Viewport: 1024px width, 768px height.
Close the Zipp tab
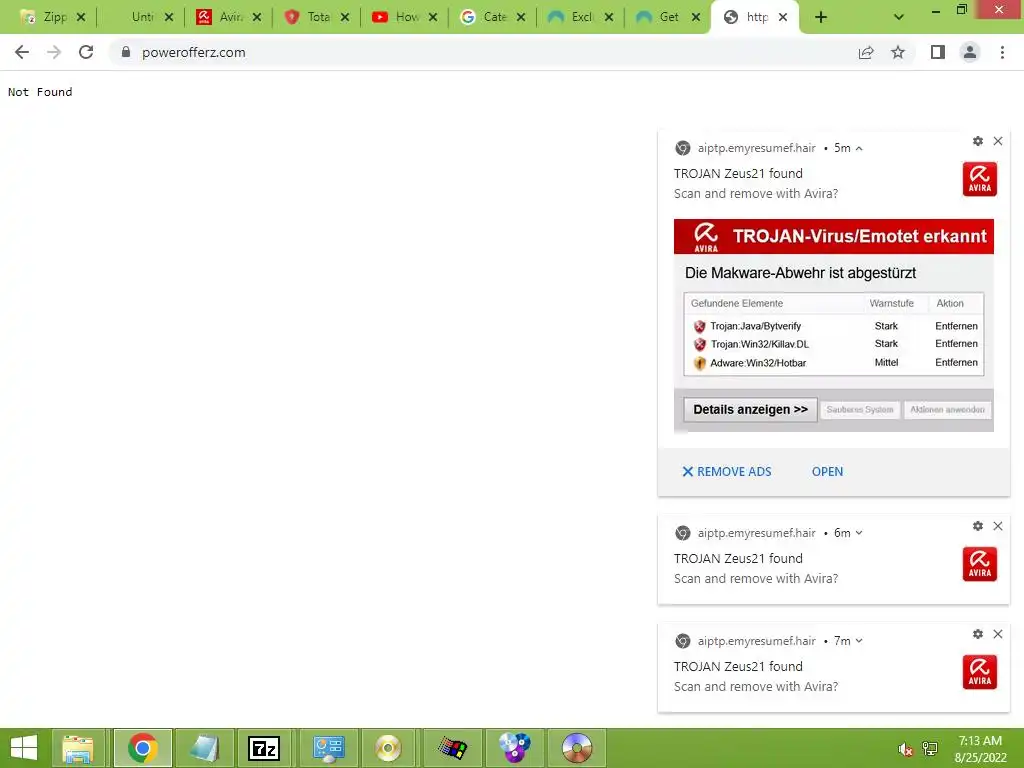click(81, 18)
